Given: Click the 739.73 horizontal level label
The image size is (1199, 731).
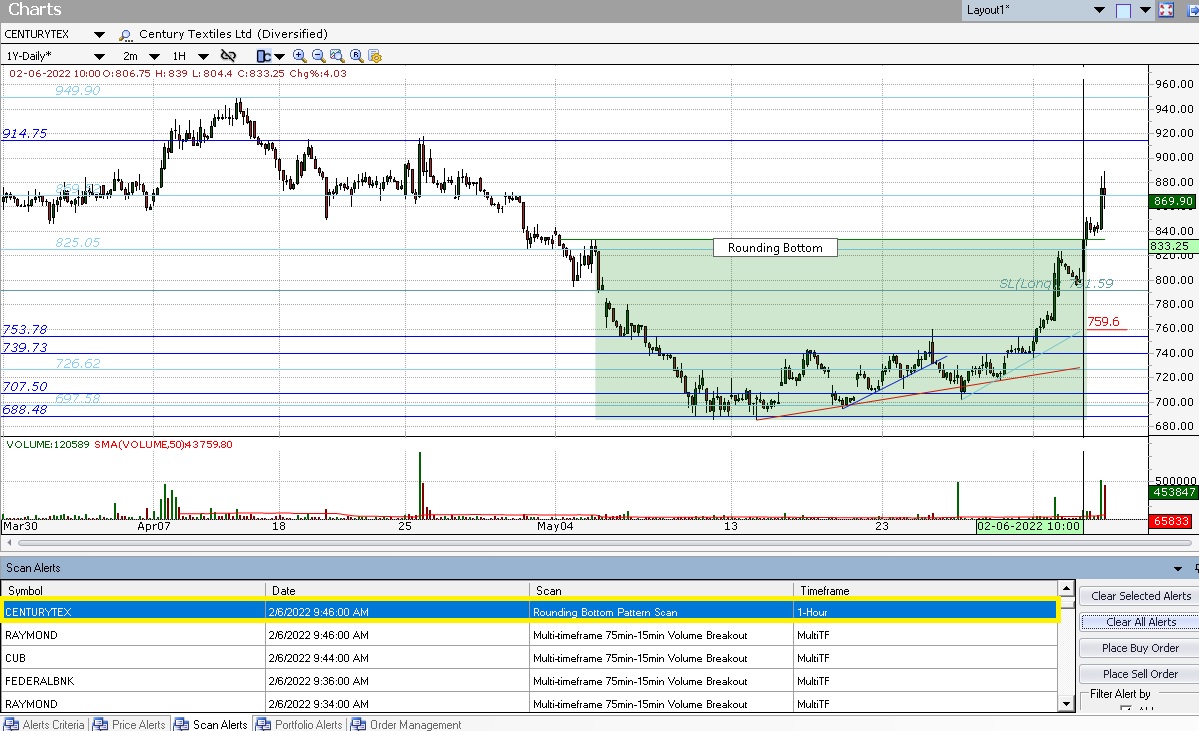Looking at the screenshot, I should point(24,347).
